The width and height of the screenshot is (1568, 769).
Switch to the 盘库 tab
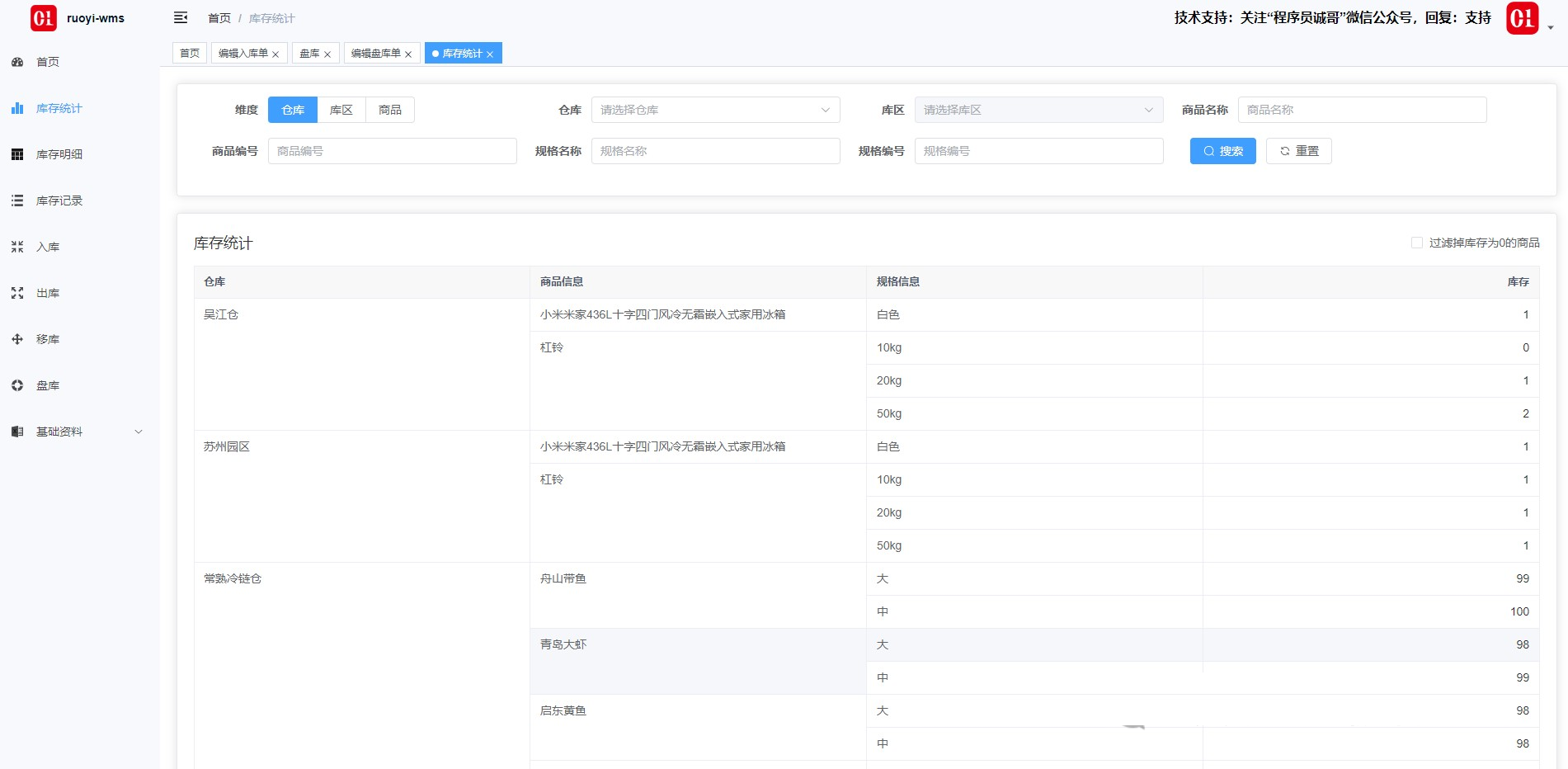click(309, 54)
